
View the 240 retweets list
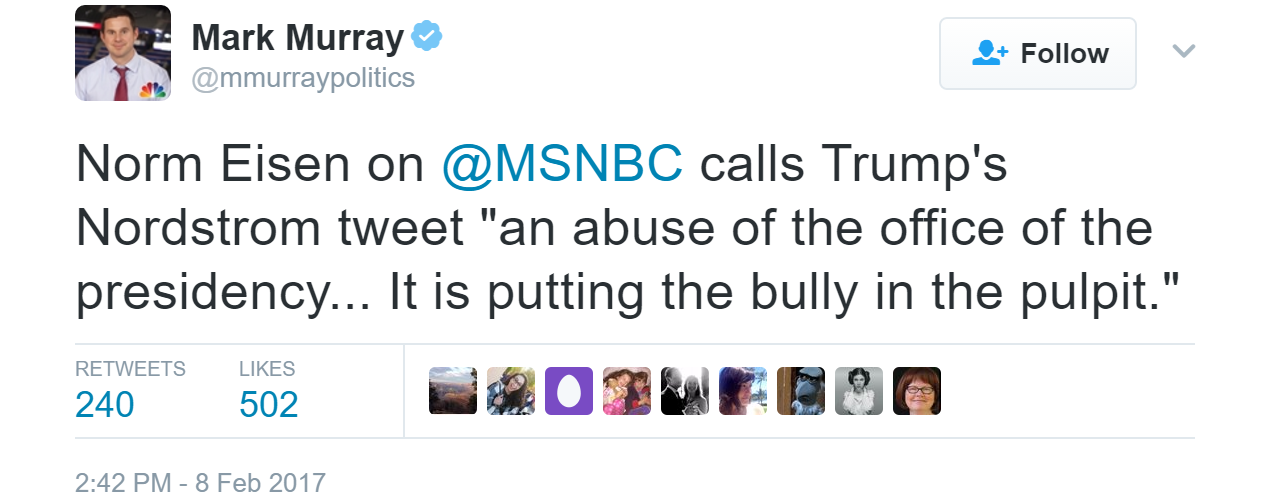coord(105,404)
